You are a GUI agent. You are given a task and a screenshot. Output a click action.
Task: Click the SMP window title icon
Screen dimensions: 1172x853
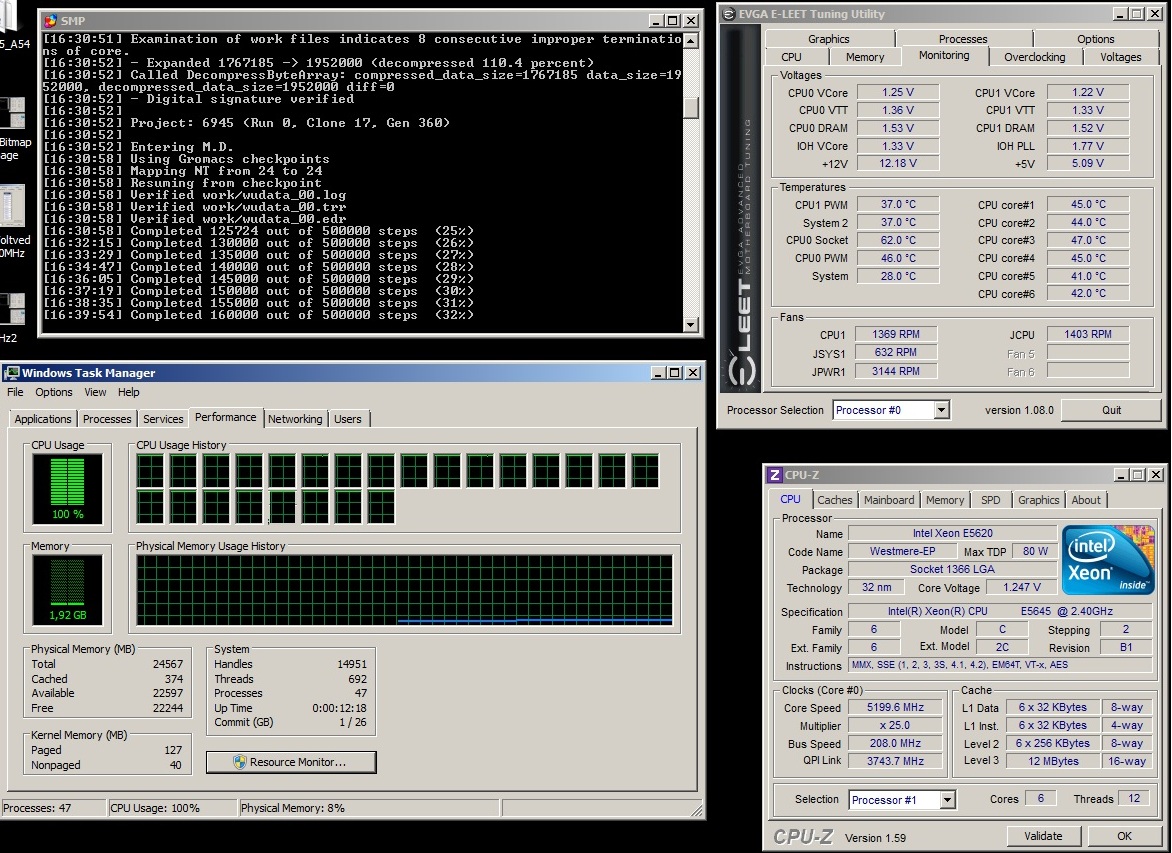51,21
